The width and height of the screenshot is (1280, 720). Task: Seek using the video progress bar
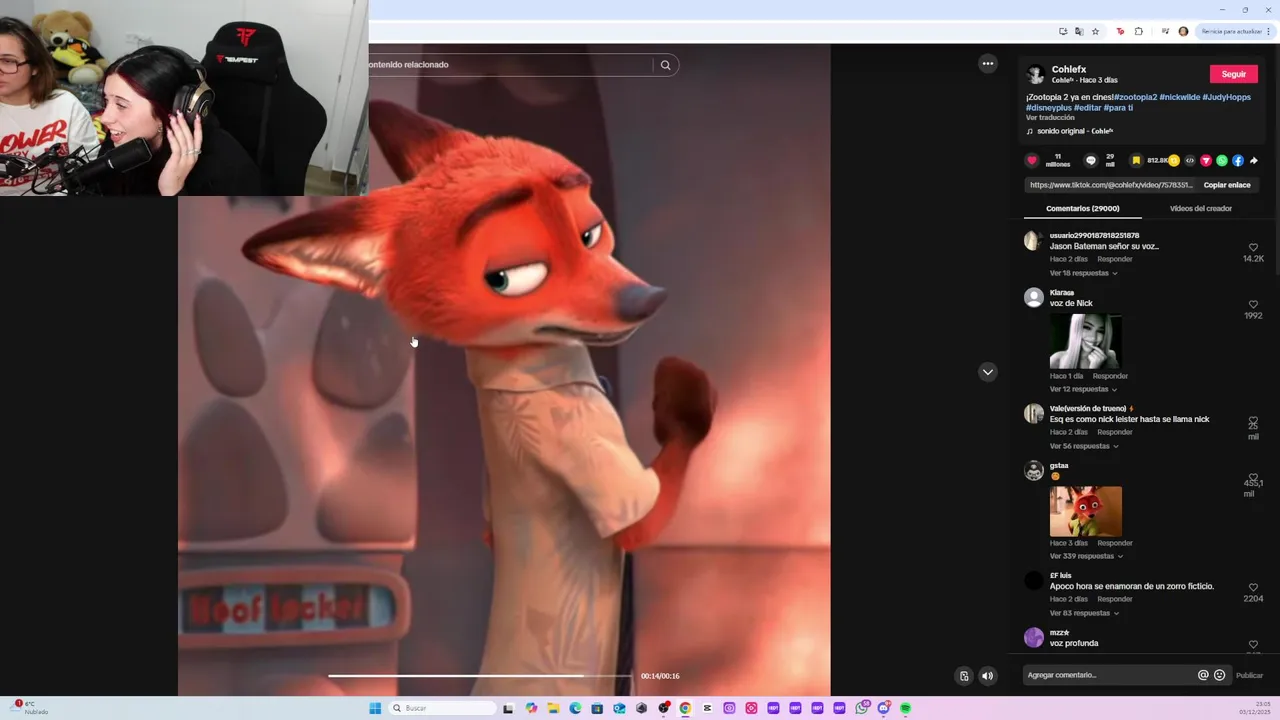(480, 676)
